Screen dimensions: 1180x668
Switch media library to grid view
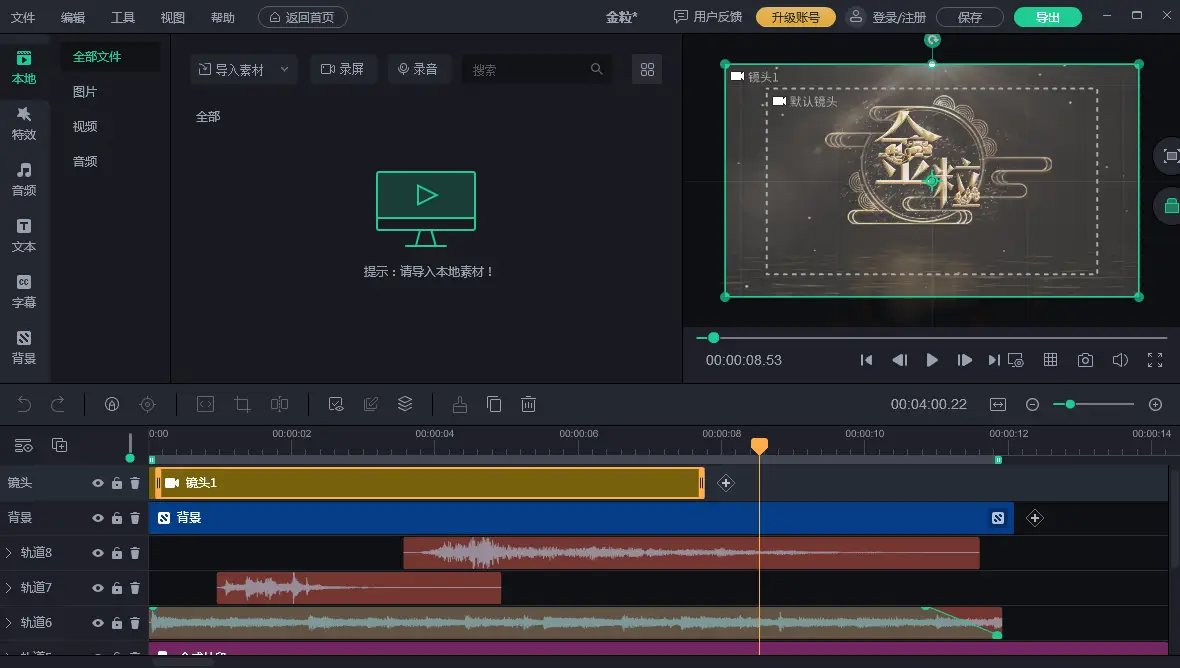click(647, 70)
